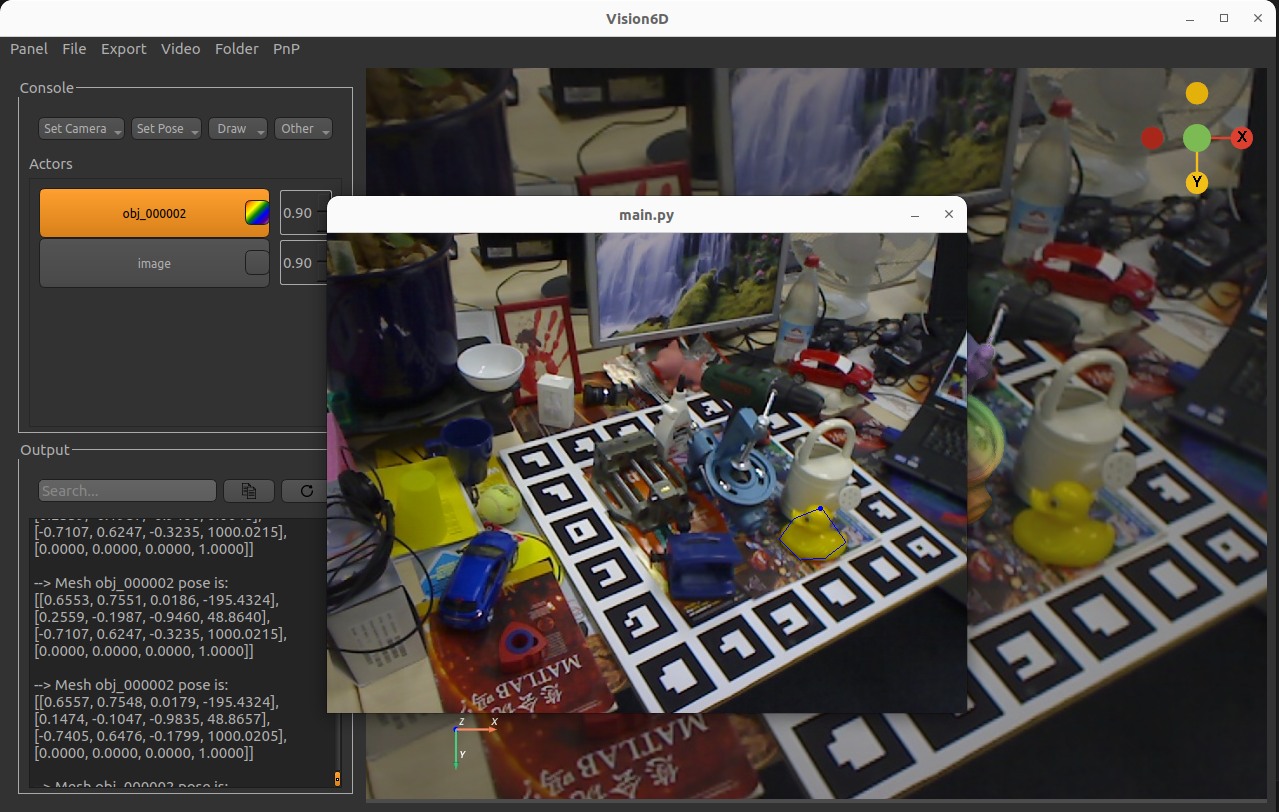
Task: Click the rainbow color swatch on obj_000002
Action: click(x=257, y=212)
